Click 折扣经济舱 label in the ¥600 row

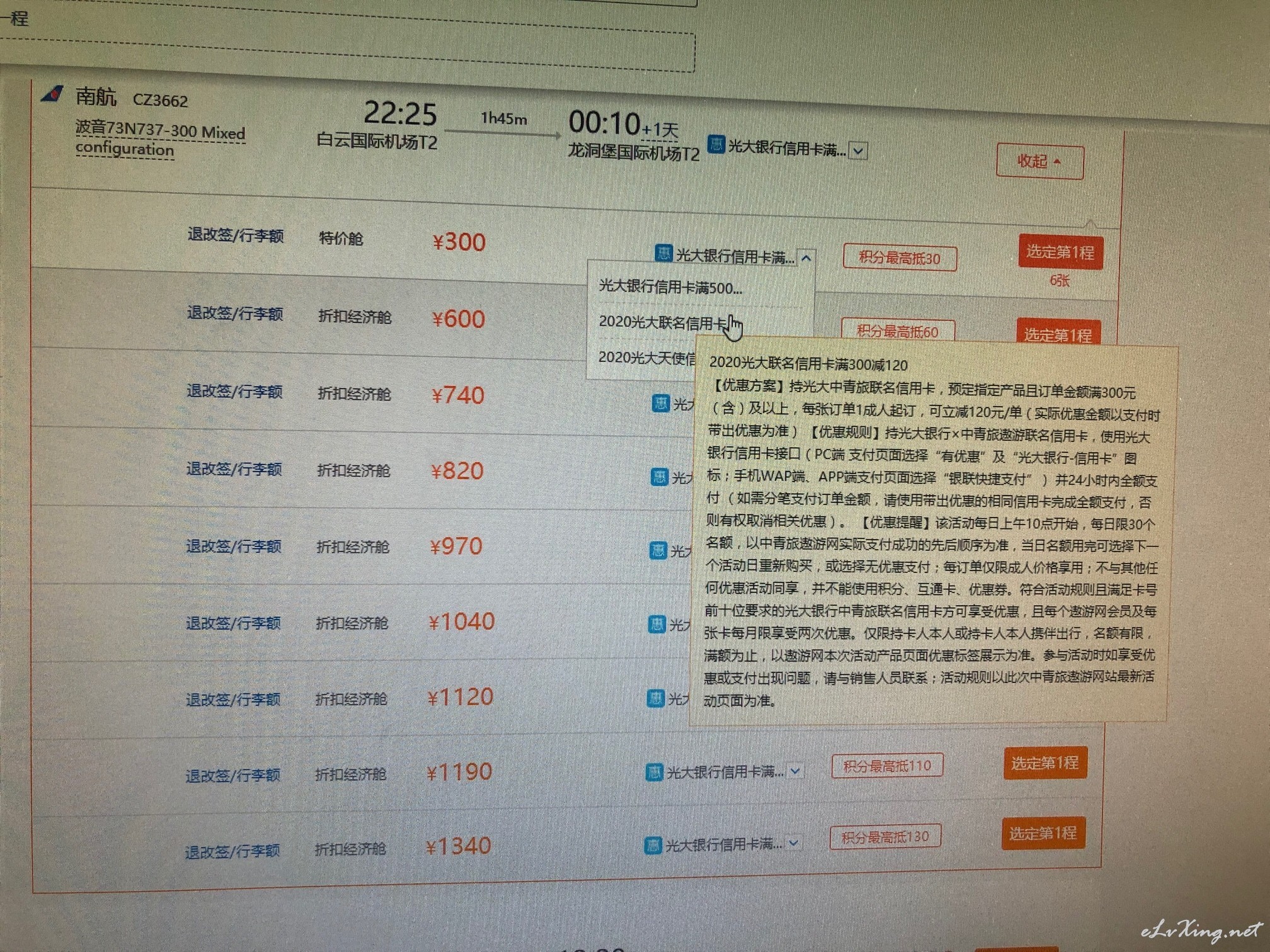355,316
